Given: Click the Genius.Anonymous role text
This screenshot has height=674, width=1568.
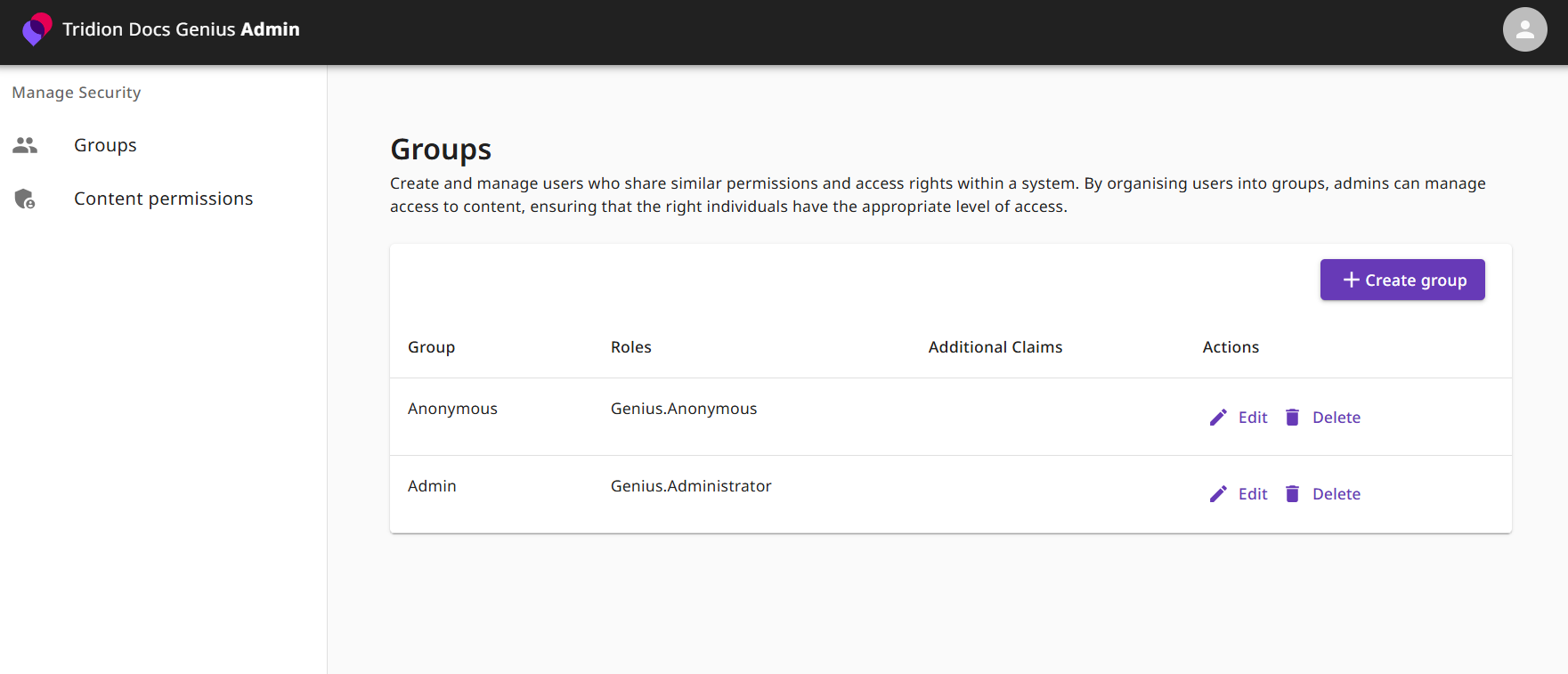Looking at the screenshot, I should [x=683, y=409].
